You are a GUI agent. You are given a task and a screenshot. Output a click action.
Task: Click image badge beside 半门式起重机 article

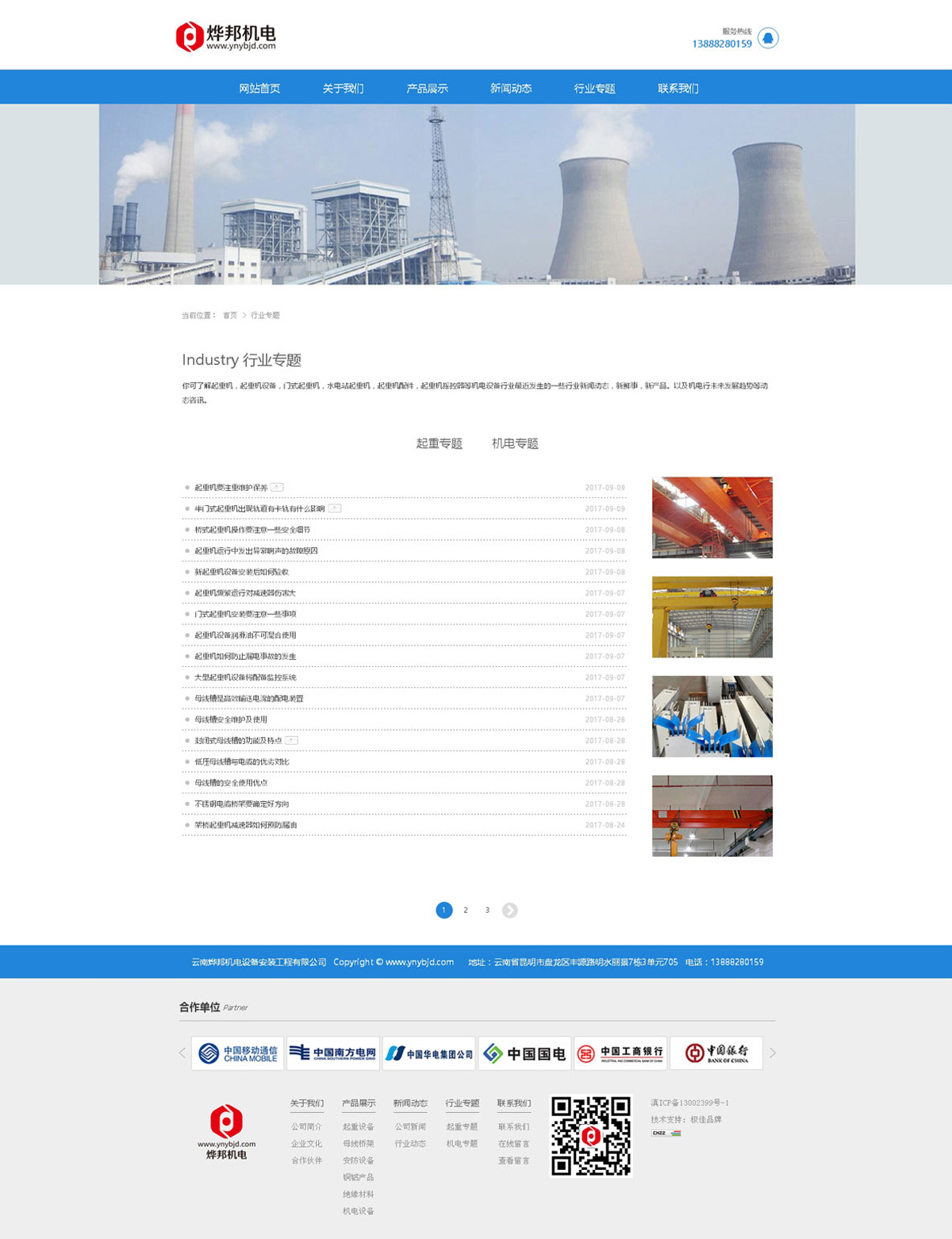335,508
